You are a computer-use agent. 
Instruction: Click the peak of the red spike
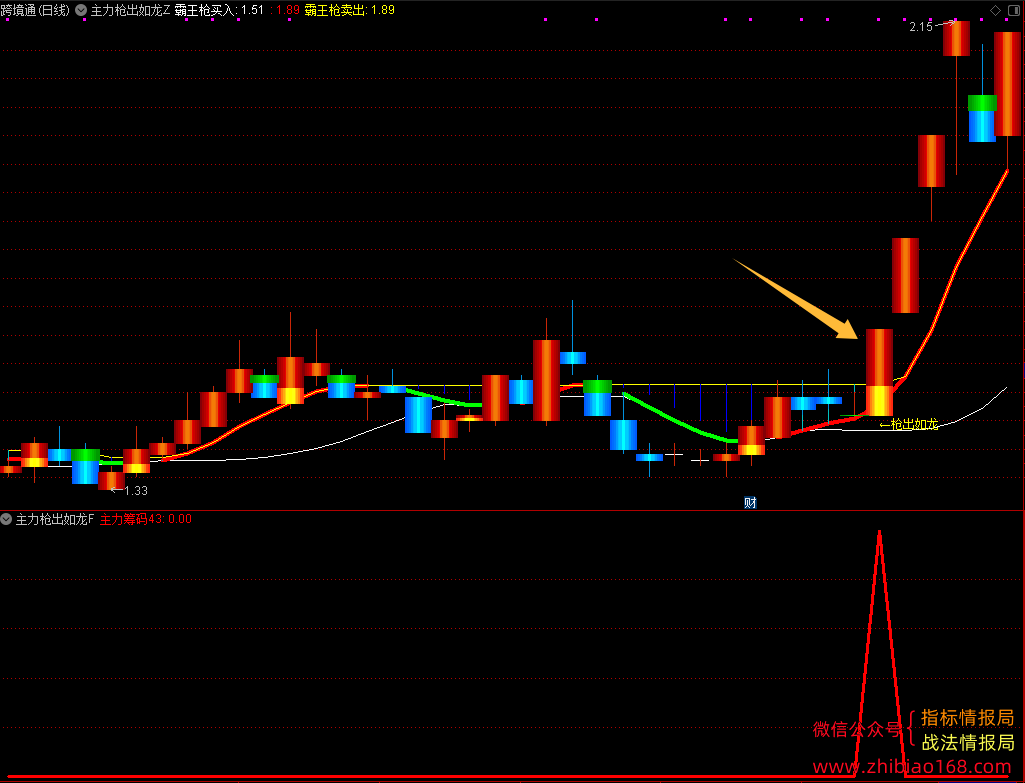click(x=879, y=532)
